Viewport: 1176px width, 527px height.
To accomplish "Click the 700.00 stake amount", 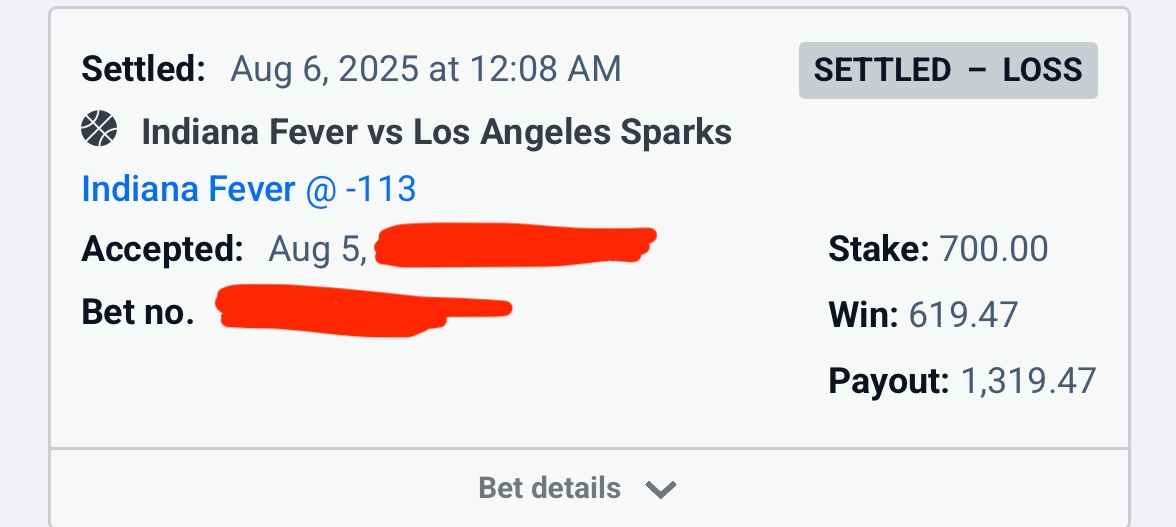I will (x=993, y=249).
